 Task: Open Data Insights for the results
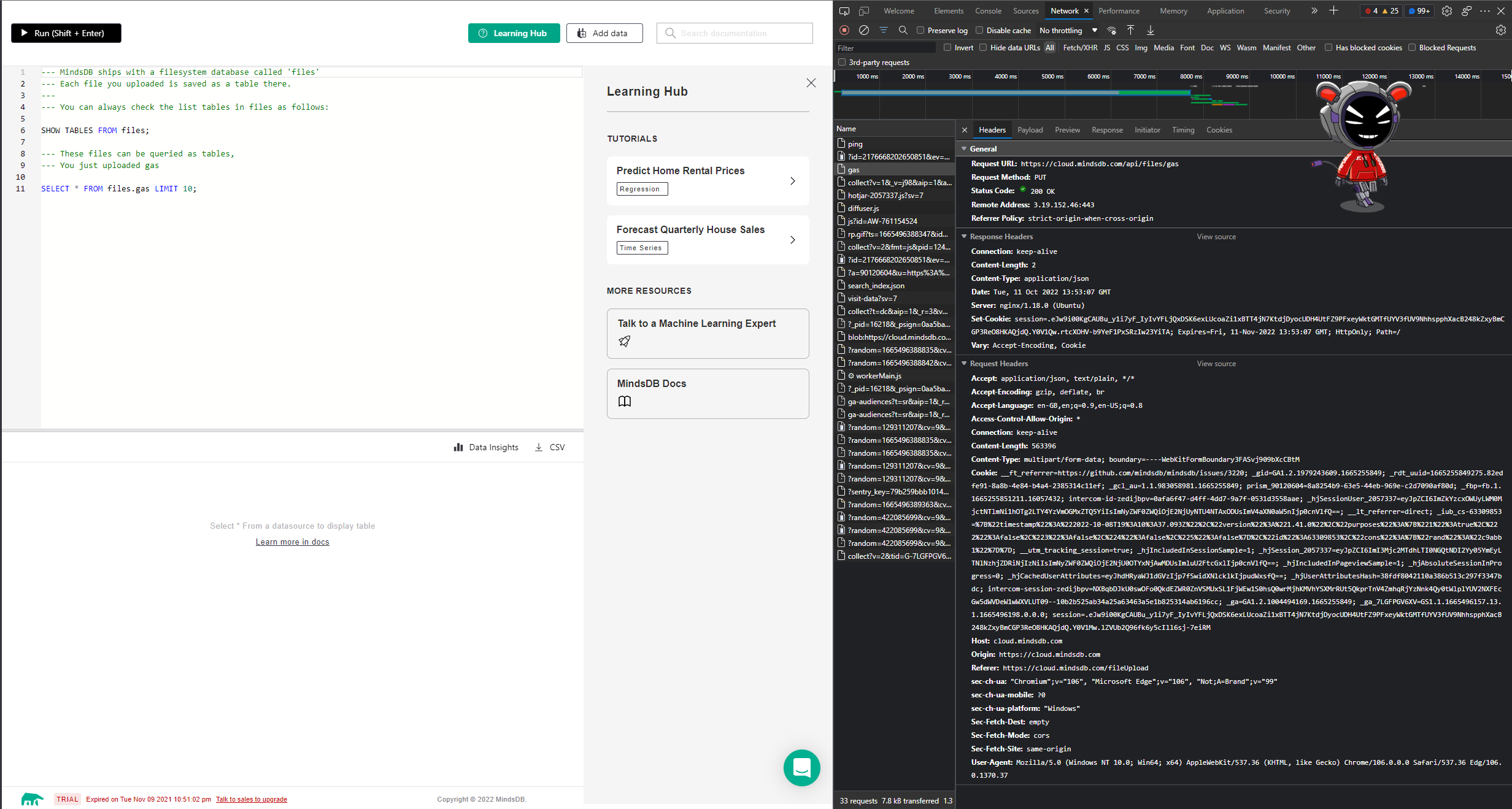point(486,447)
